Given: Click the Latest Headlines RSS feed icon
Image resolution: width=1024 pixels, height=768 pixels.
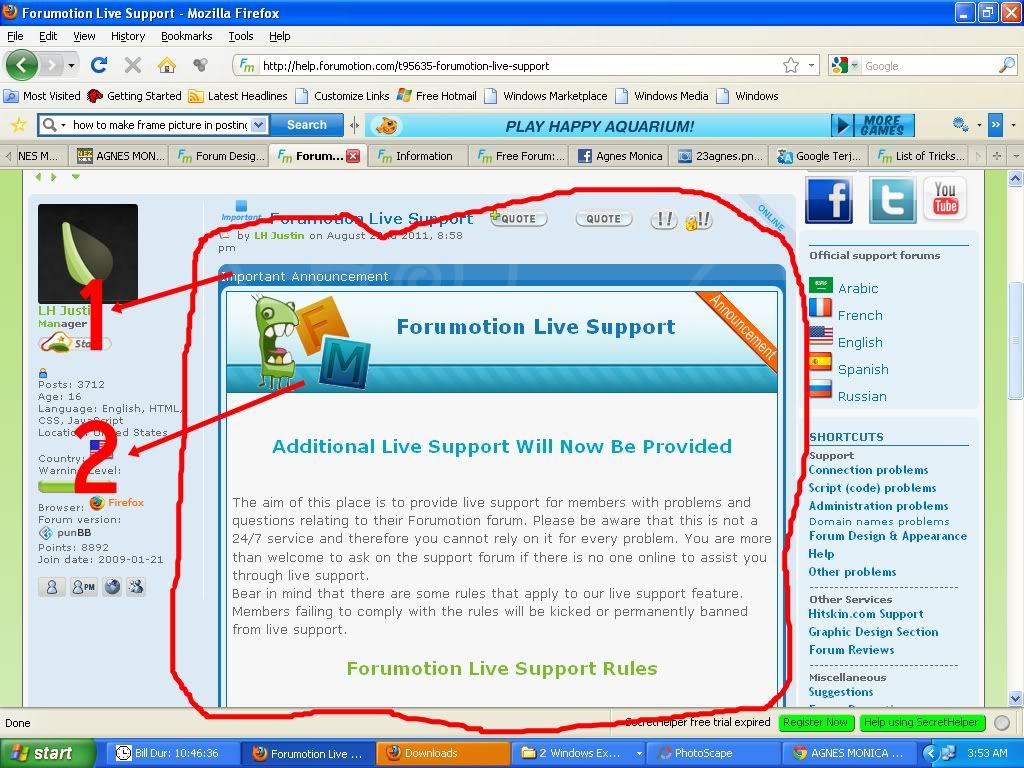Looking at the screenshot, I should (x=195, y=96).
